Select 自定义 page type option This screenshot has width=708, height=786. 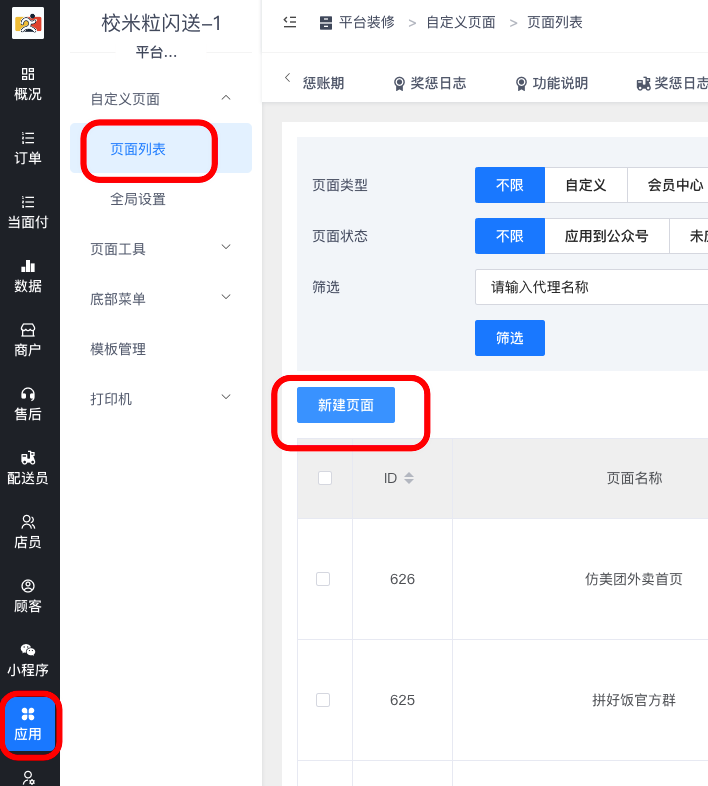pos(586,185)
